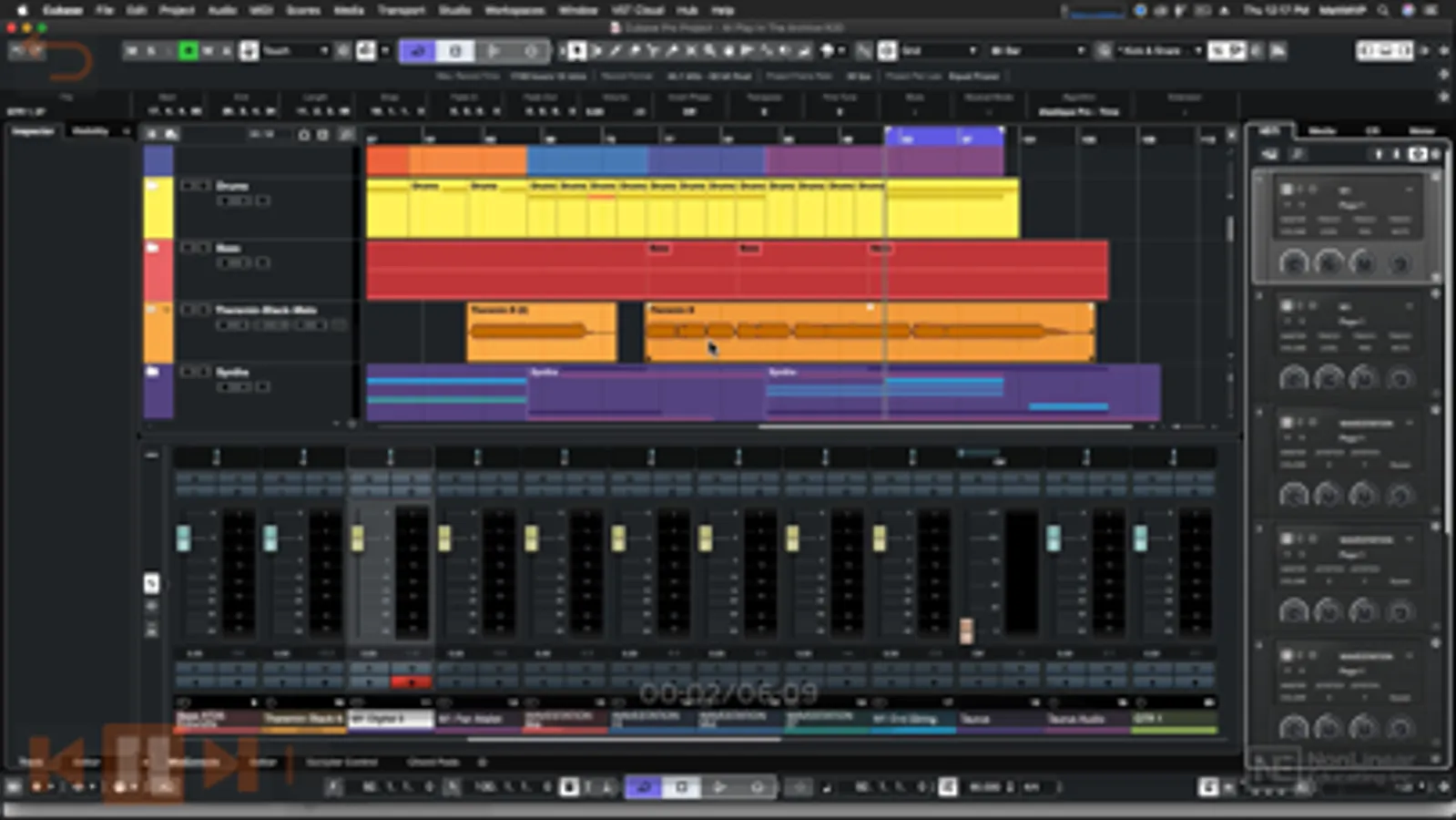
Task: Click the mixer fader that is set lowest
Action: (966, 630)
